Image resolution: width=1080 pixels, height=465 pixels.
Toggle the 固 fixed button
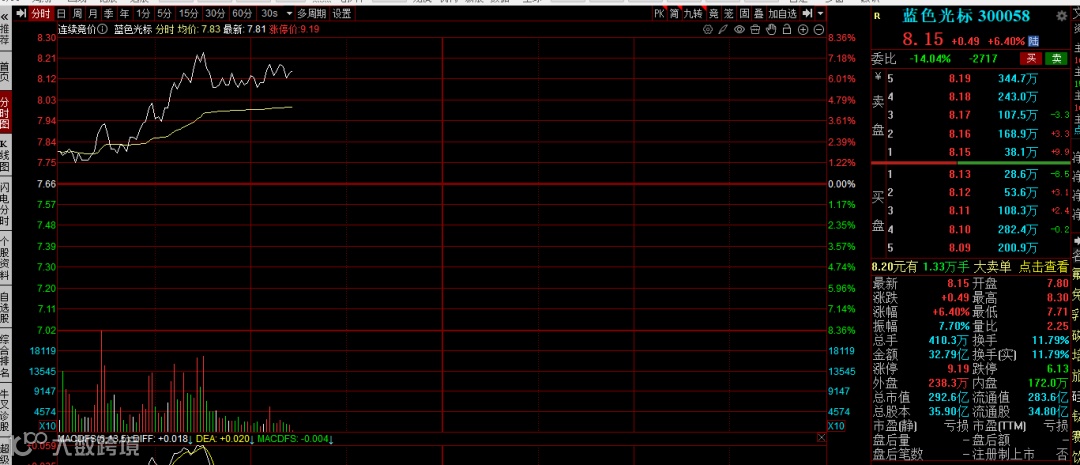[744, 14]
